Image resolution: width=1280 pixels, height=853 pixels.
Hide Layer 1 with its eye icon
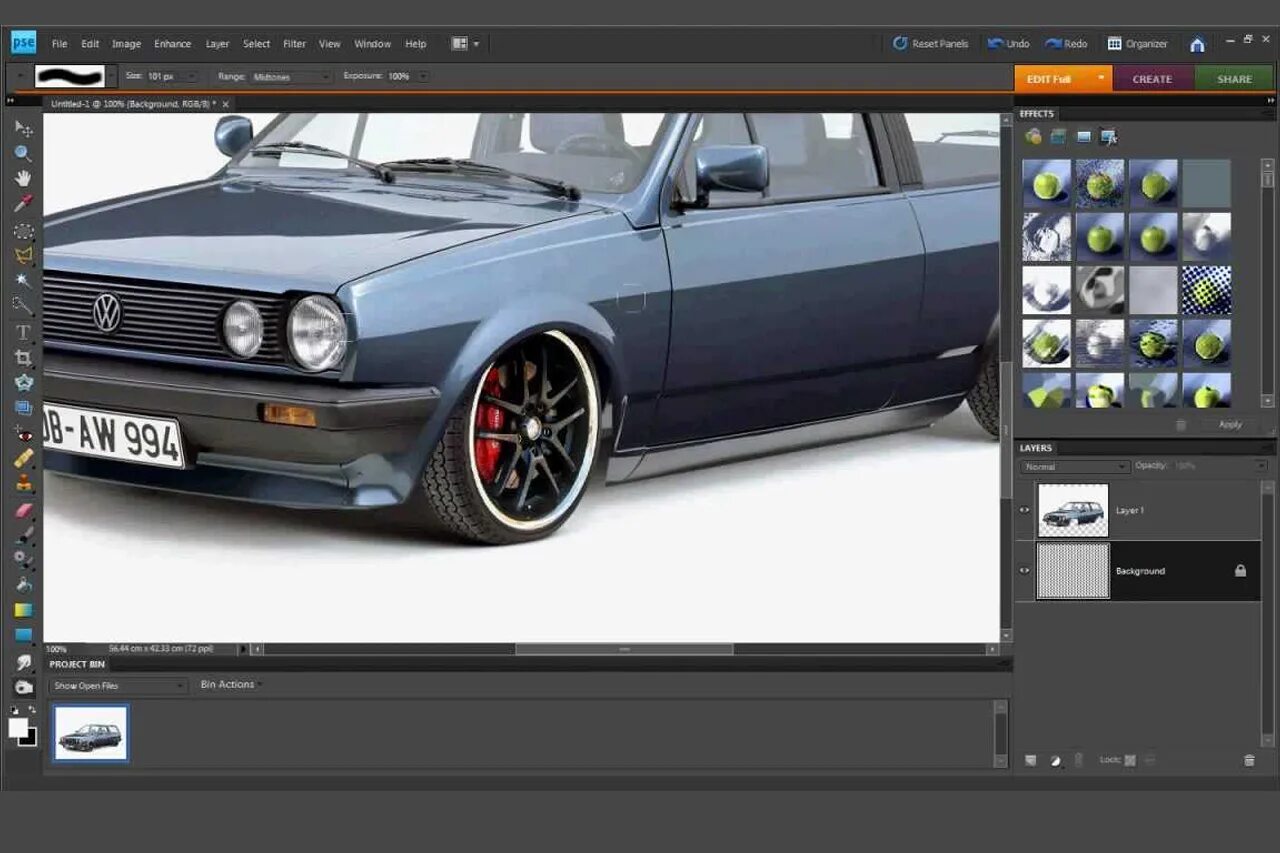tap(1024, 510)
